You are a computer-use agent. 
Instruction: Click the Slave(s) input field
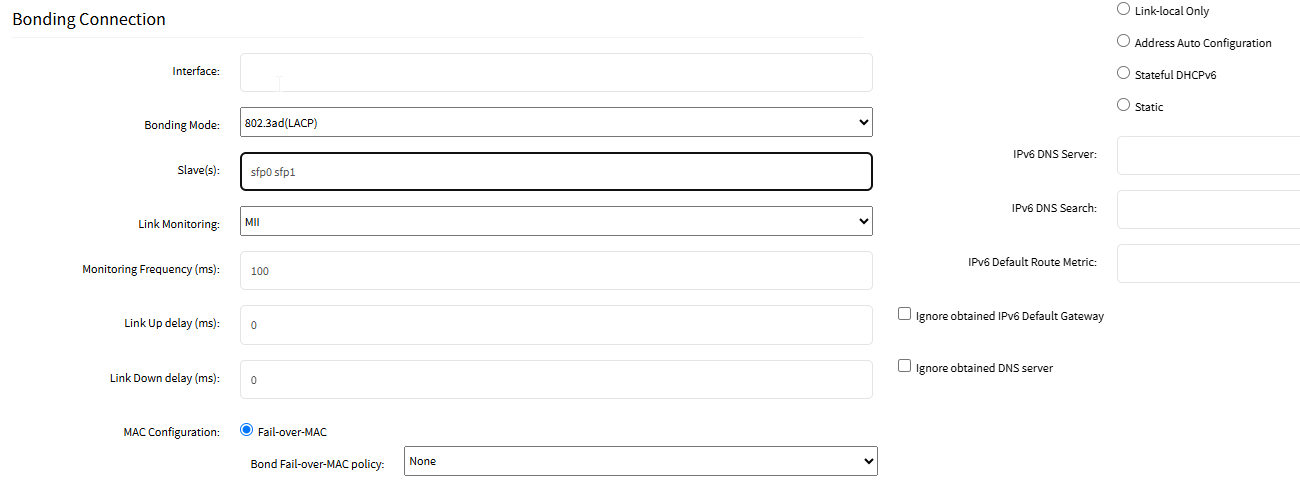555,171
